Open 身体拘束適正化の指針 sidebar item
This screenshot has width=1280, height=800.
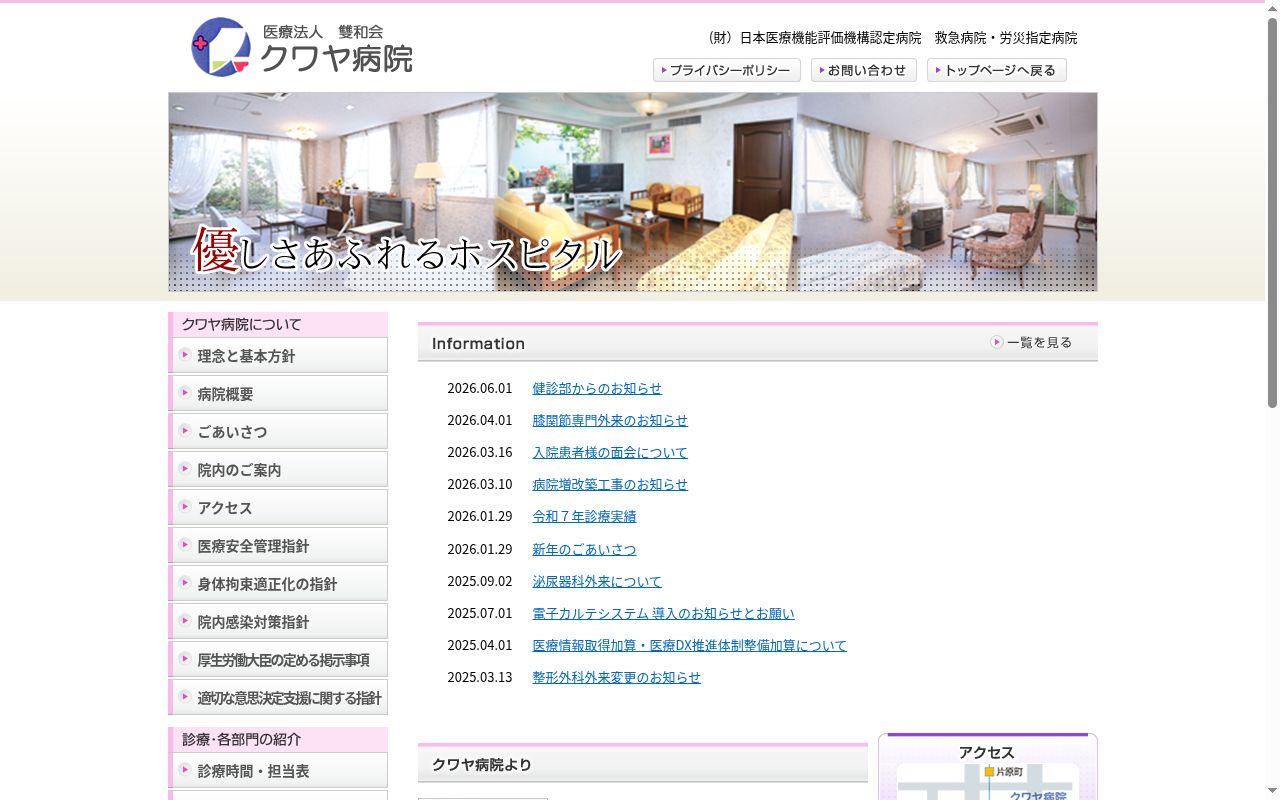(x=278, y=583)
